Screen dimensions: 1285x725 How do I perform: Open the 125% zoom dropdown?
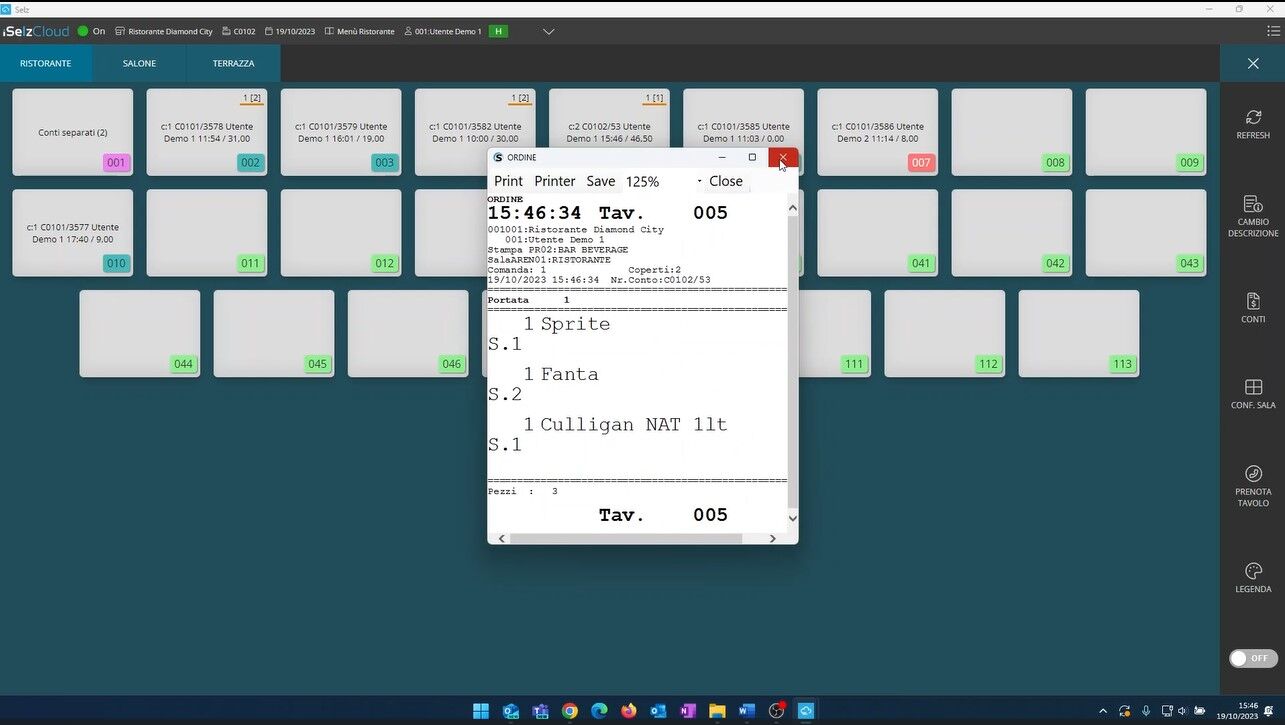pyautogui.click(x=641, y=181)
